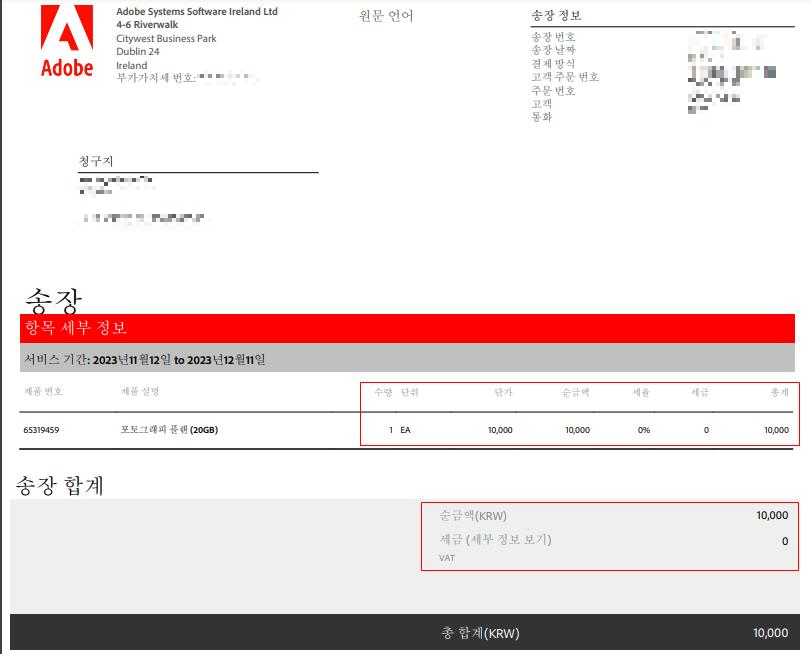
Task: Click the '단위' unit column header
Action: (410, 392)
